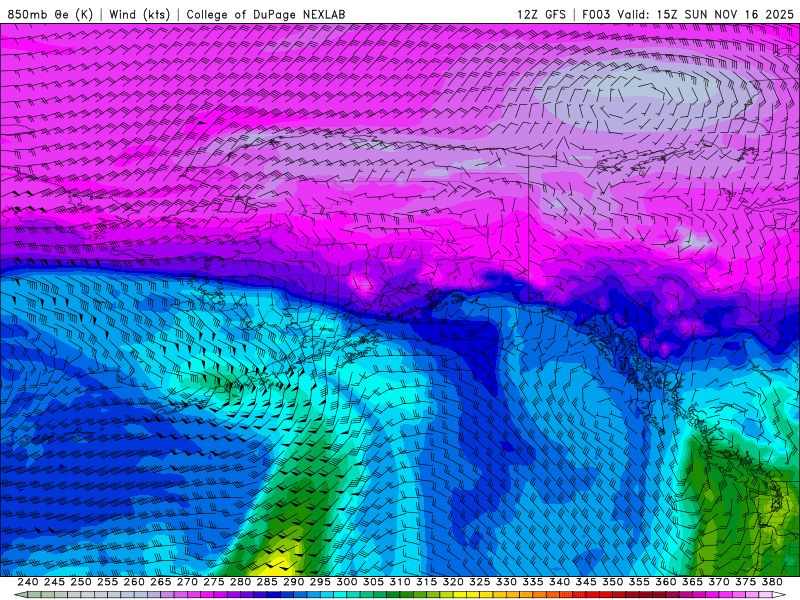Image resolution: width=800 pixels, height=600 pixels.
Task: Pick the 330 scale label
Action: tap(506, 582)
